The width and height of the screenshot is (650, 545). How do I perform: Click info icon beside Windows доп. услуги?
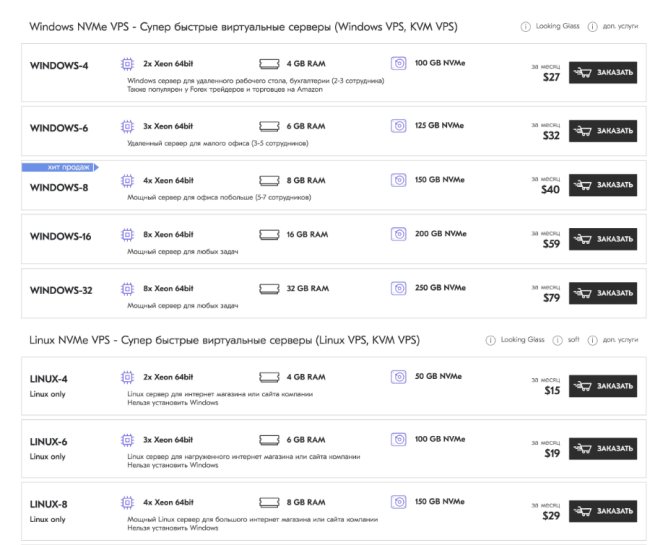(x=592, y=27)
